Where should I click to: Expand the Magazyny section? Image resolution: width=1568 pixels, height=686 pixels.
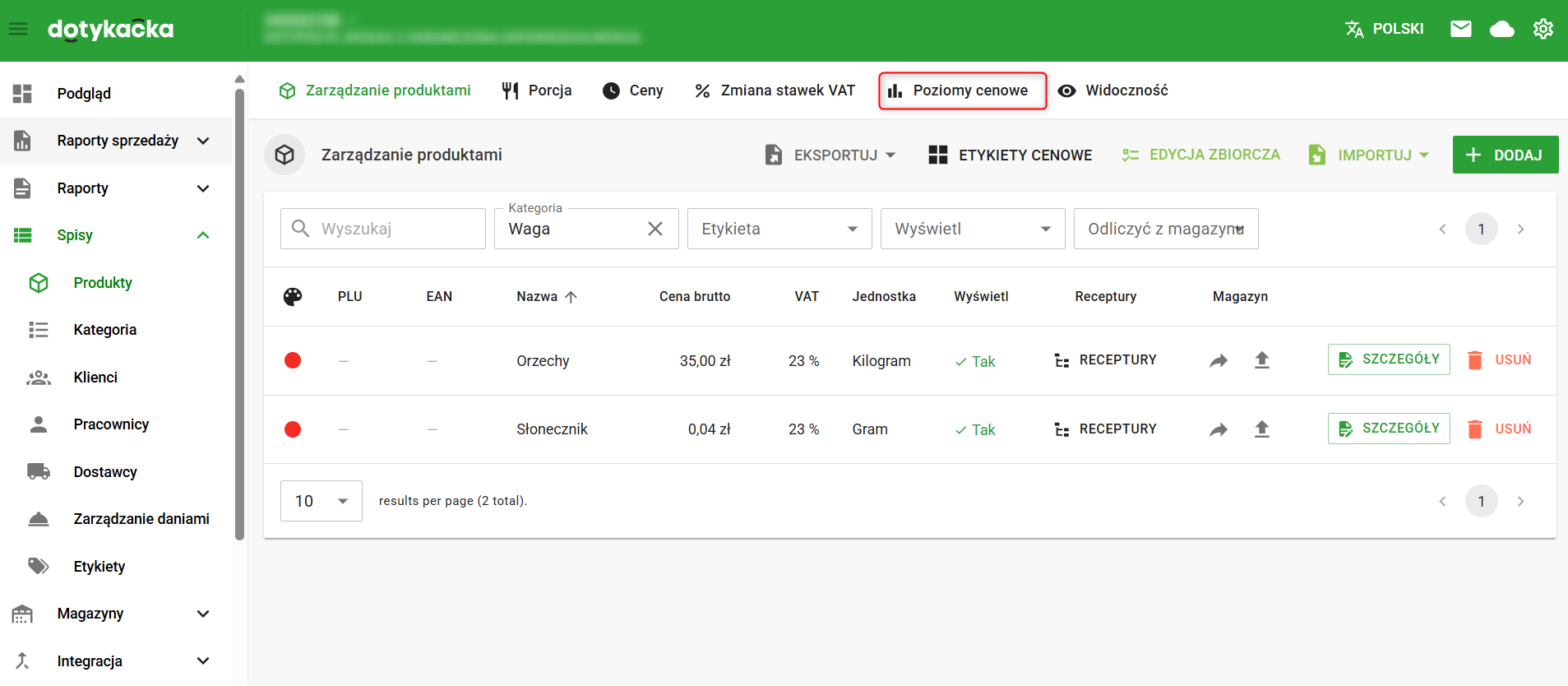click(116, 614)
